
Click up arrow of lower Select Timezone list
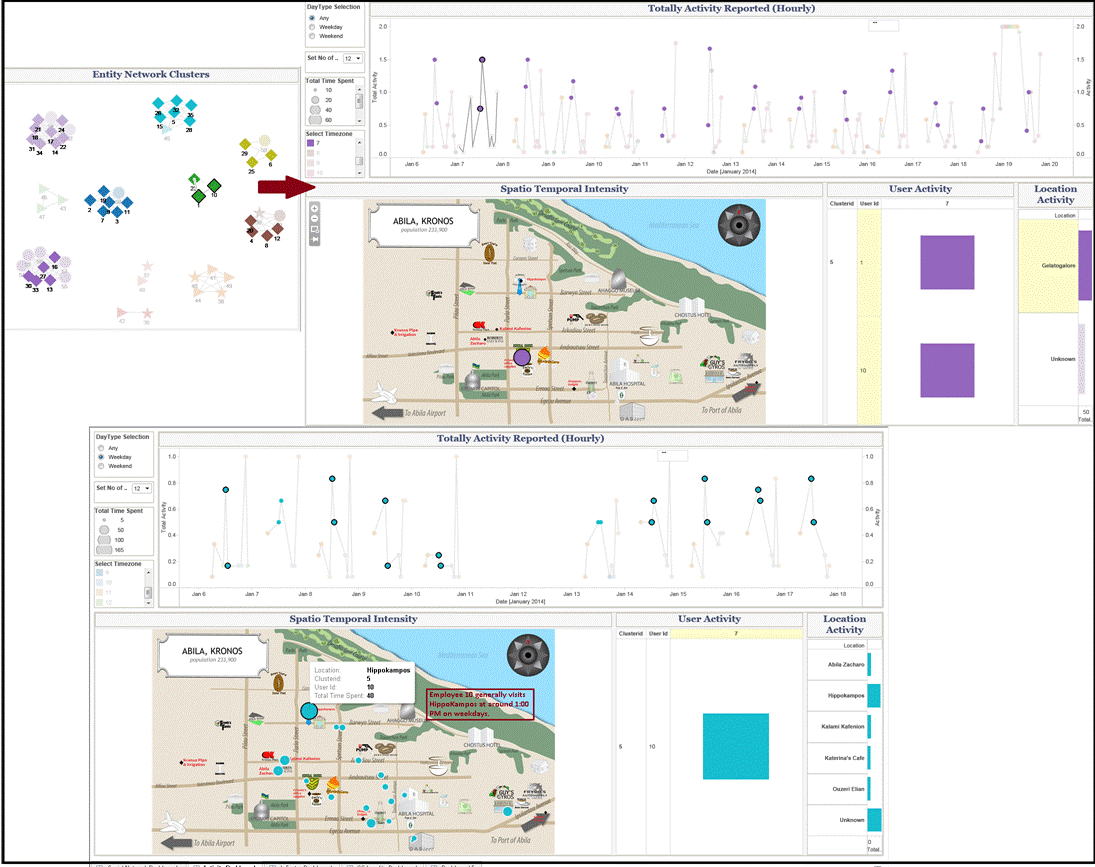(x=148, y=572)
